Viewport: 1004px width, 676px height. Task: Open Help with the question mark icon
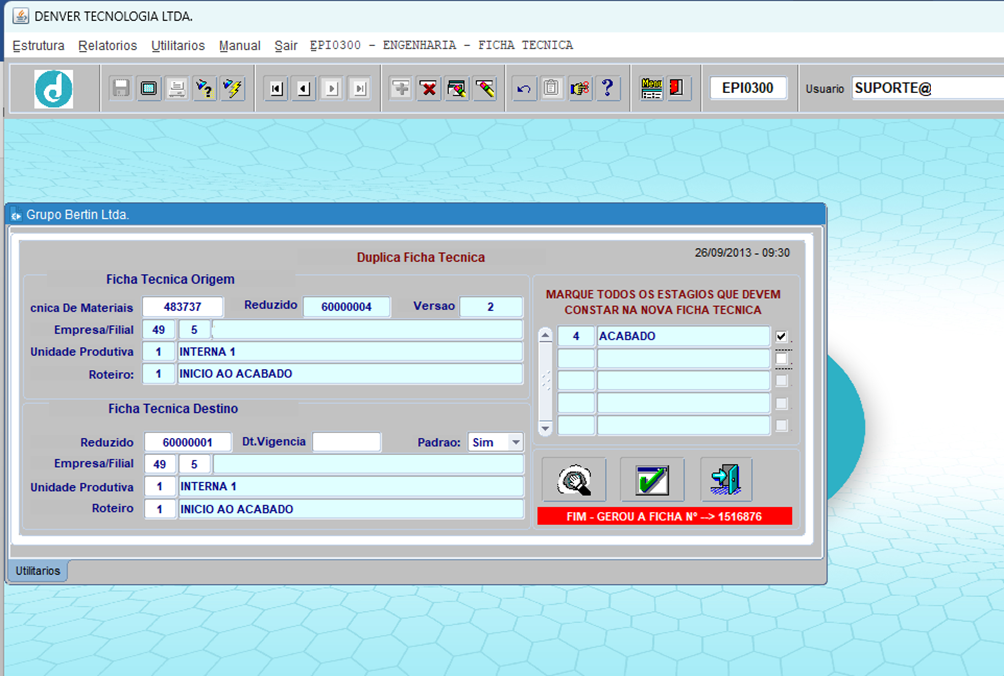[608, 88]
